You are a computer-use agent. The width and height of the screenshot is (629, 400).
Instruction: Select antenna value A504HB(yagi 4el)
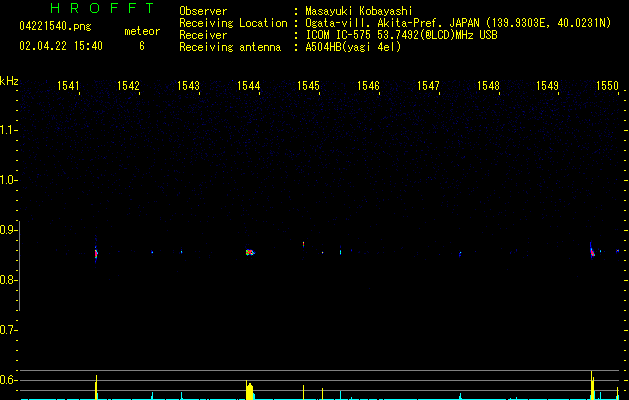pos(353,47)
